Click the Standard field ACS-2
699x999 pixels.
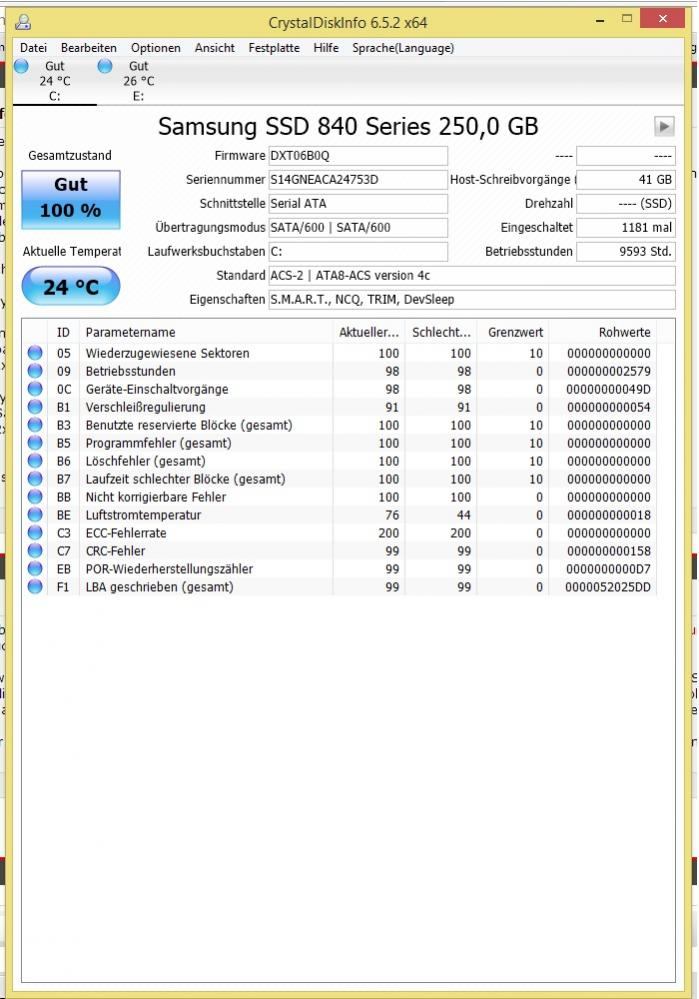472,275
